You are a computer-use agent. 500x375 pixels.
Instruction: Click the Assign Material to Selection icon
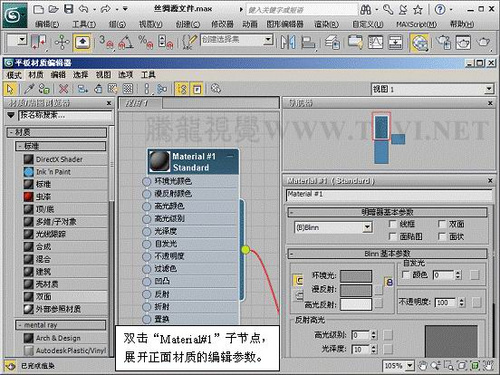pos(44,89)
